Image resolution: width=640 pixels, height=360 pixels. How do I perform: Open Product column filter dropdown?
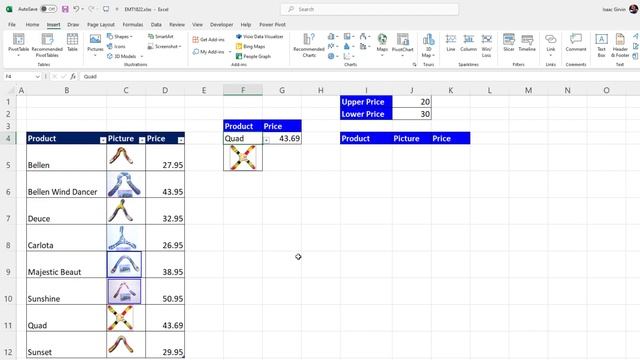point(103,140)
